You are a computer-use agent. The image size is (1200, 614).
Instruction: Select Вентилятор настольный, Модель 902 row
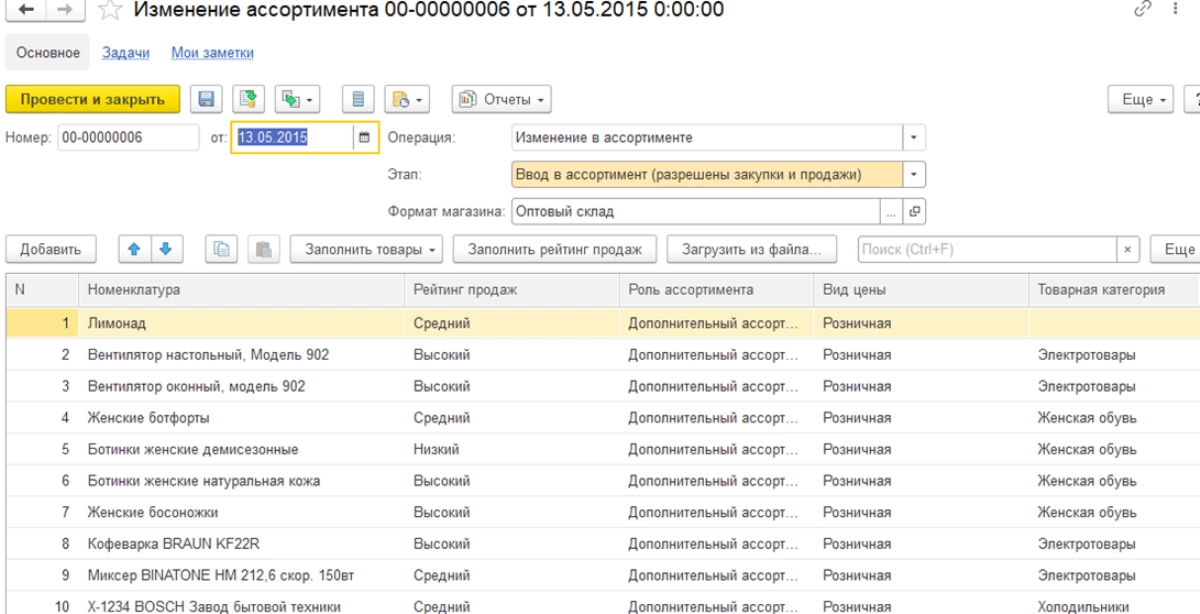click(x=603, y=355)
